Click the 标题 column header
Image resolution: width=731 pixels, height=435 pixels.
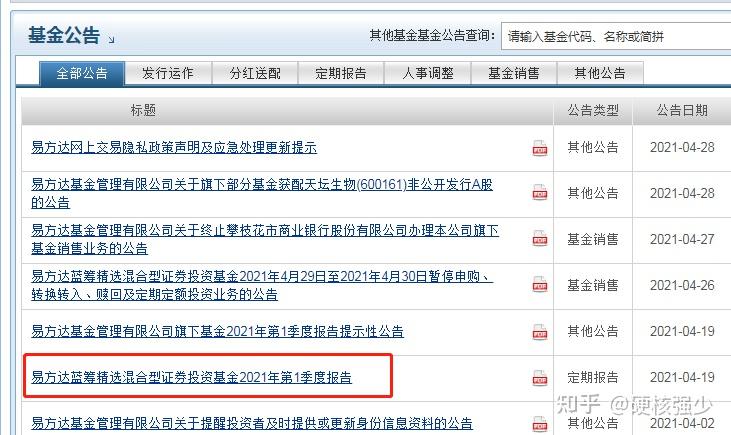[x=143, y=110]
